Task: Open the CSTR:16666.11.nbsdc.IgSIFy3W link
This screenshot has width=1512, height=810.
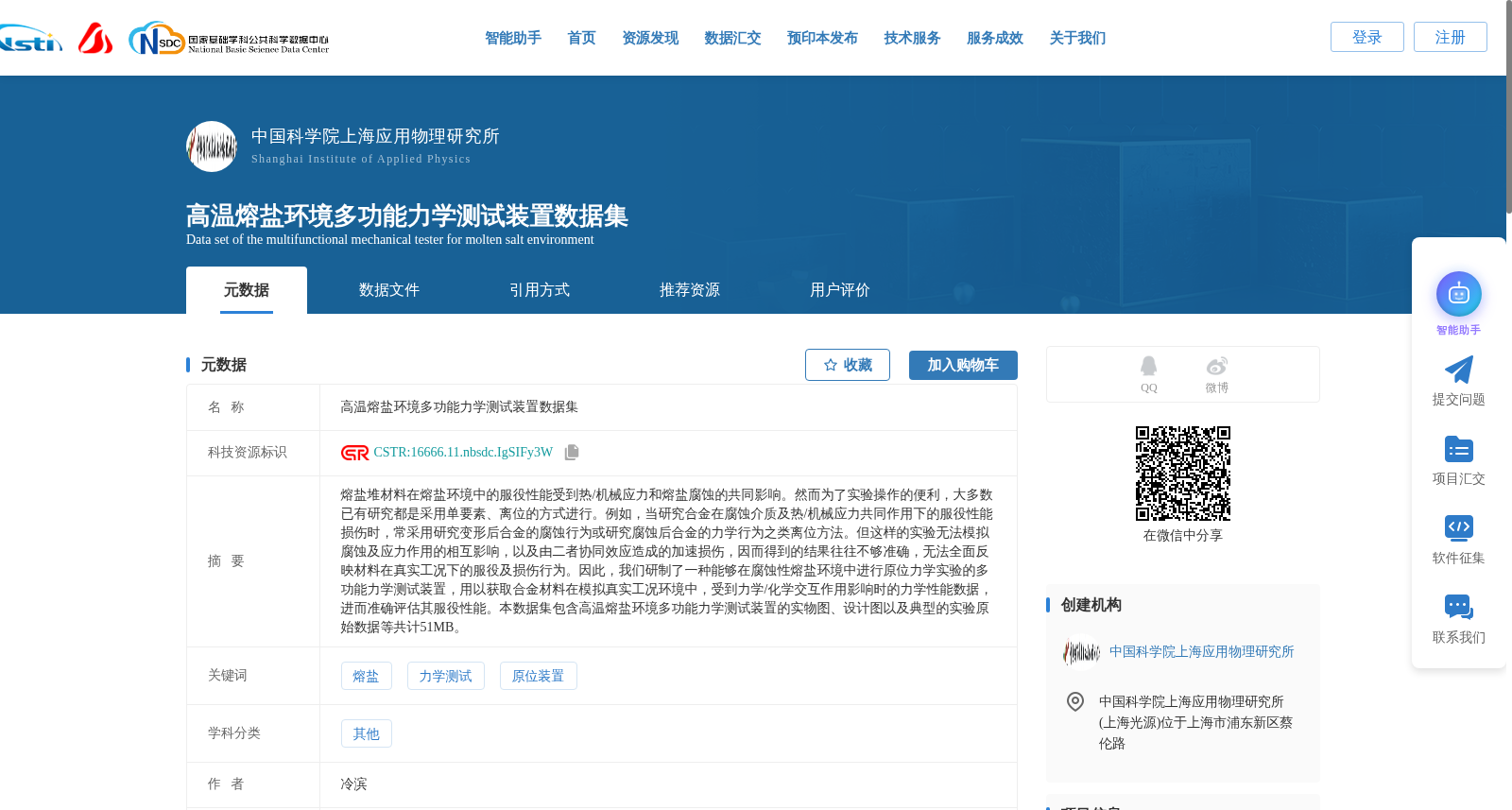Action: pyautogui.click(x=463, y=453)
